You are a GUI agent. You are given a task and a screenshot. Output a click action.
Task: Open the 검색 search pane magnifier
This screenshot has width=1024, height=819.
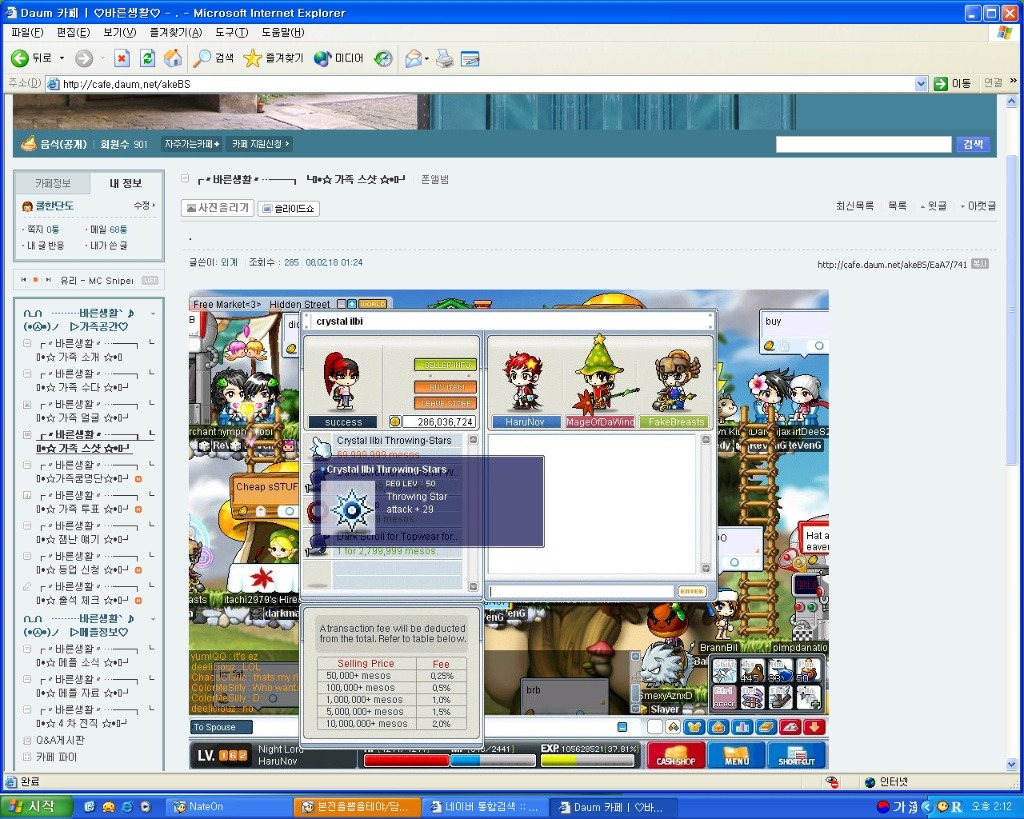click(214, 58)
